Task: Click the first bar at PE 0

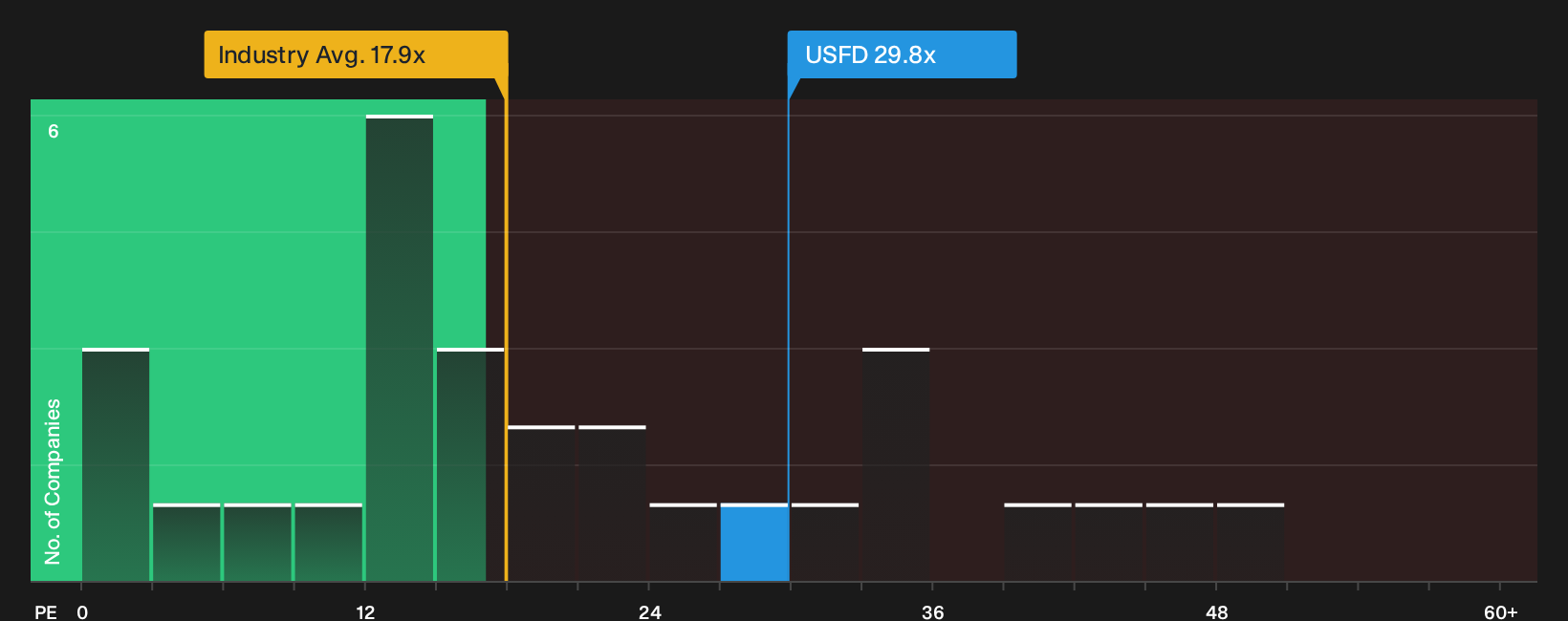Action: point(116,465)
